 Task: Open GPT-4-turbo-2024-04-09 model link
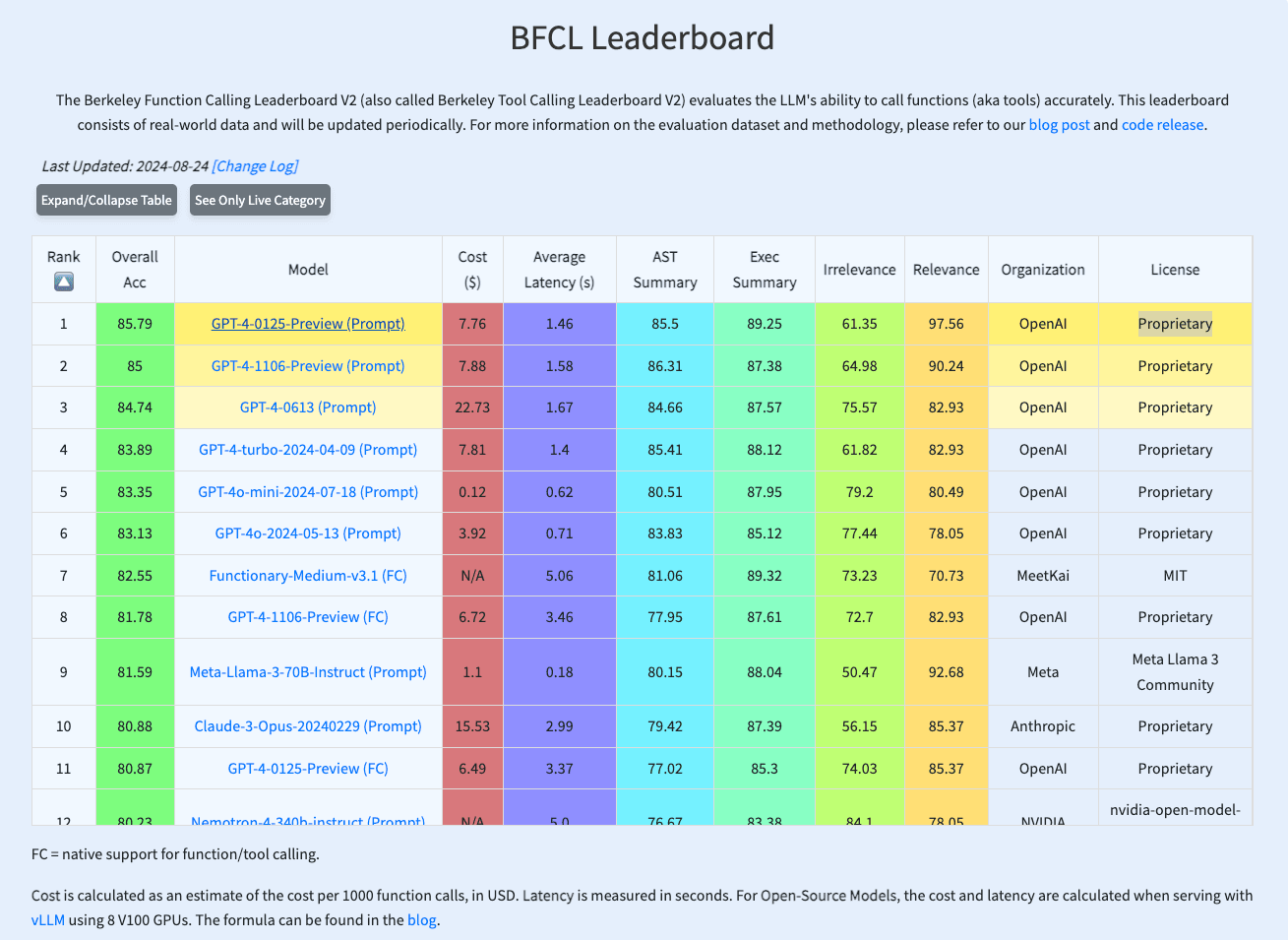pyautogui.click(x=308, y=449)
